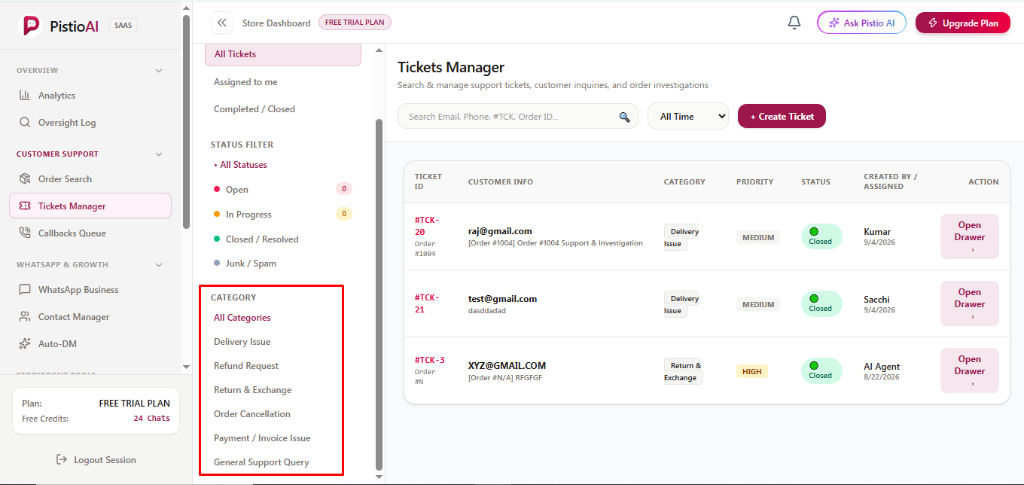Click Closed status badge for #TCK-20

[x=822, y=236]
